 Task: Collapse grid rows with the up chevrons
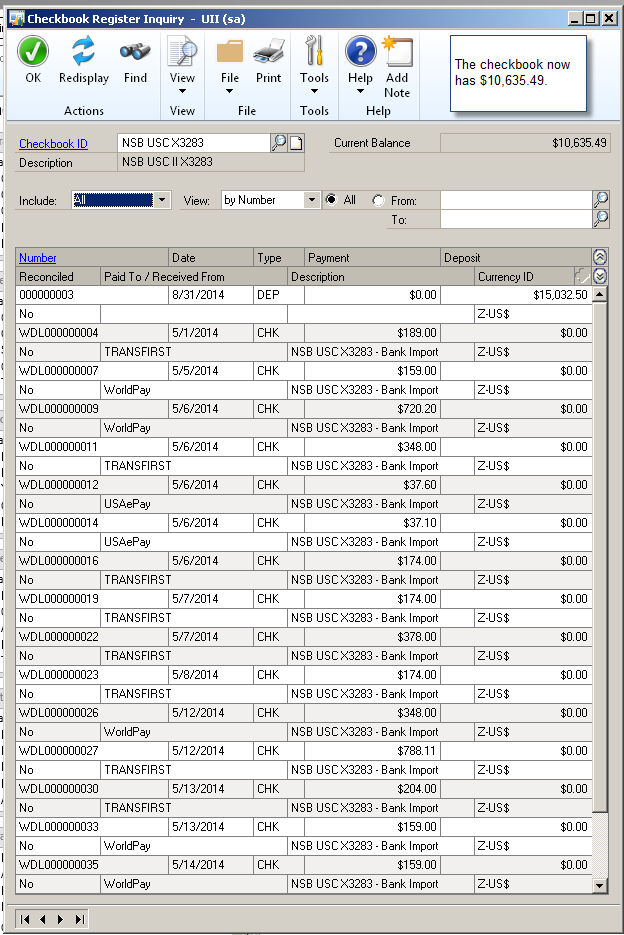click(x=600, y=257)
